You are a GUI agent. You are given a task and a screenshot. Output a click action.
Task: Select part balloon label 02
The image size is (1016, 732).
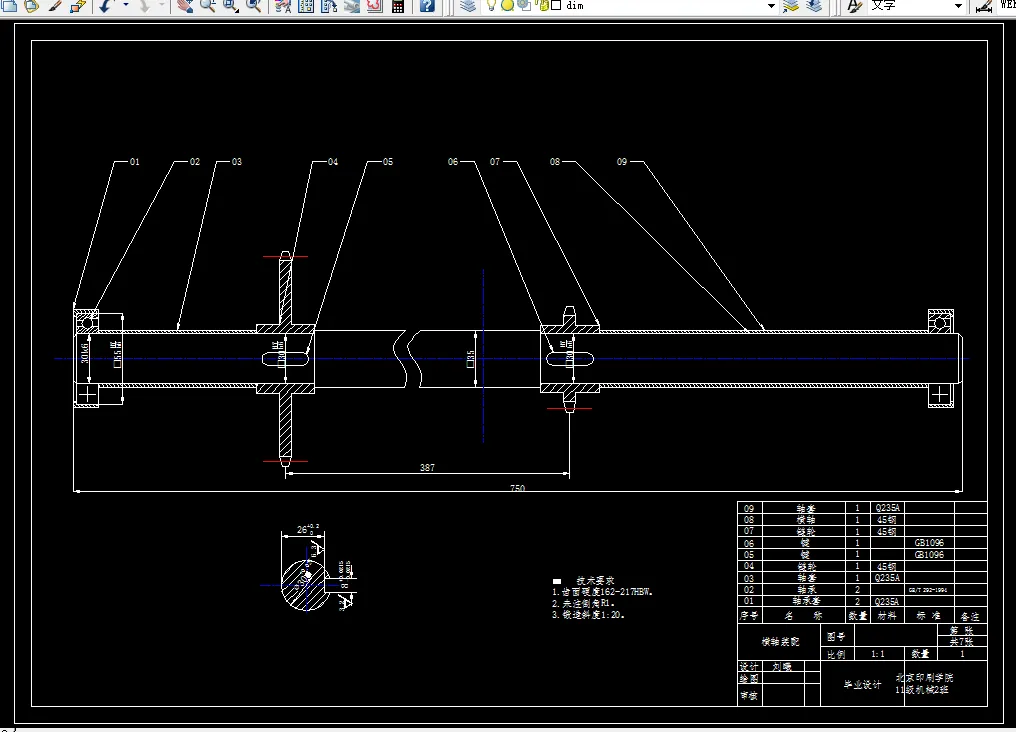point(195,161)
